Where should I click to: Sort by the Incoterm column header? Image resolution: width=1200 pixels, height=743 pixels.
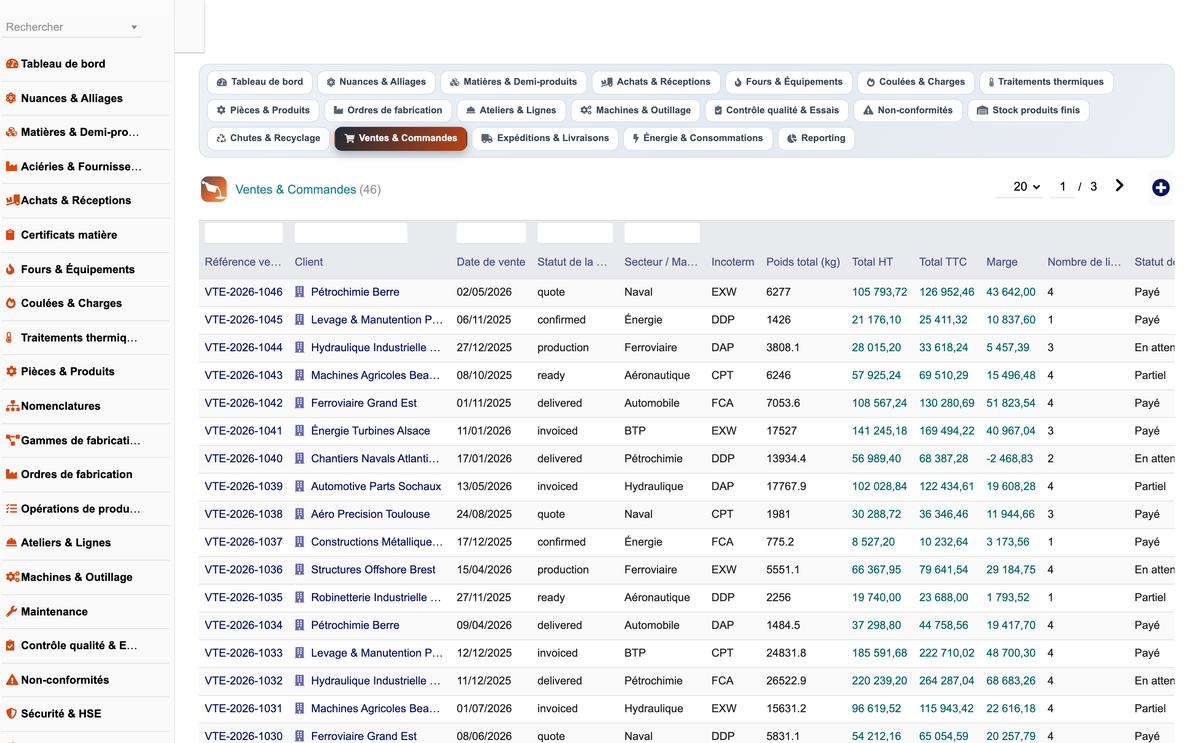click(733, 262)
